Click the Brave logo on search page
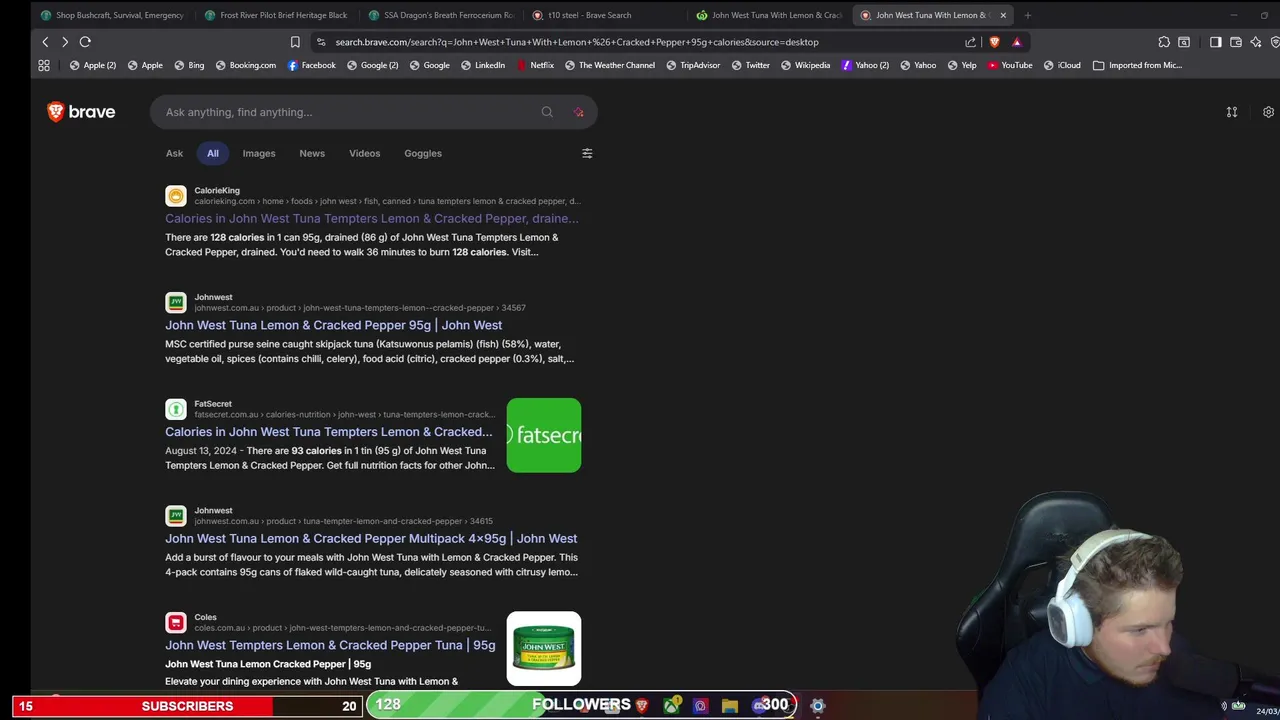The image size is (1280, 720). coord(81,112)
